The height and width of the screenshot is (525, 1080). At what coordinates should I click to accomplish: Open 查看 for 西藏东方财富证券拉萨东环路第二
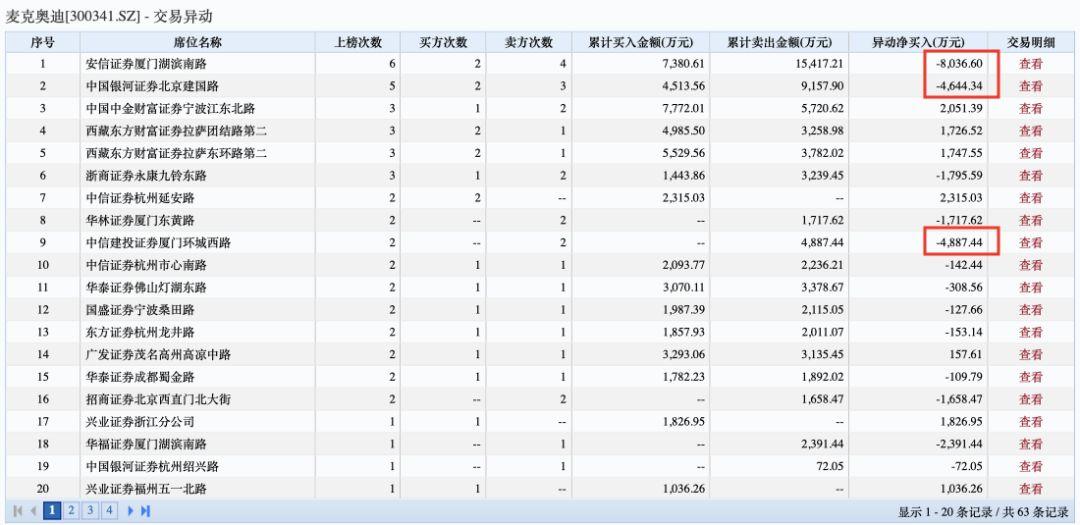pos(1030,154)
